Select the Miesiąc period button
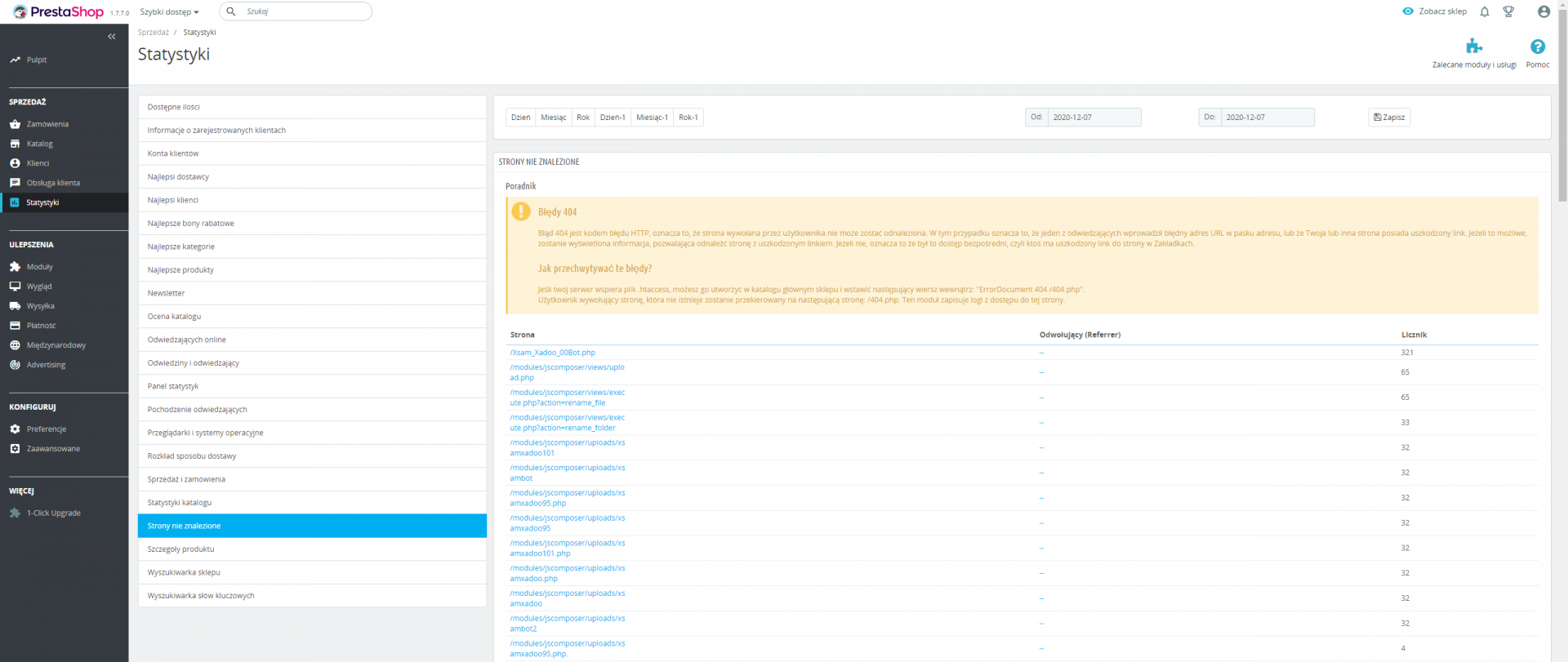The height and width of the screenshot is (662, 1568). point(554,118)
